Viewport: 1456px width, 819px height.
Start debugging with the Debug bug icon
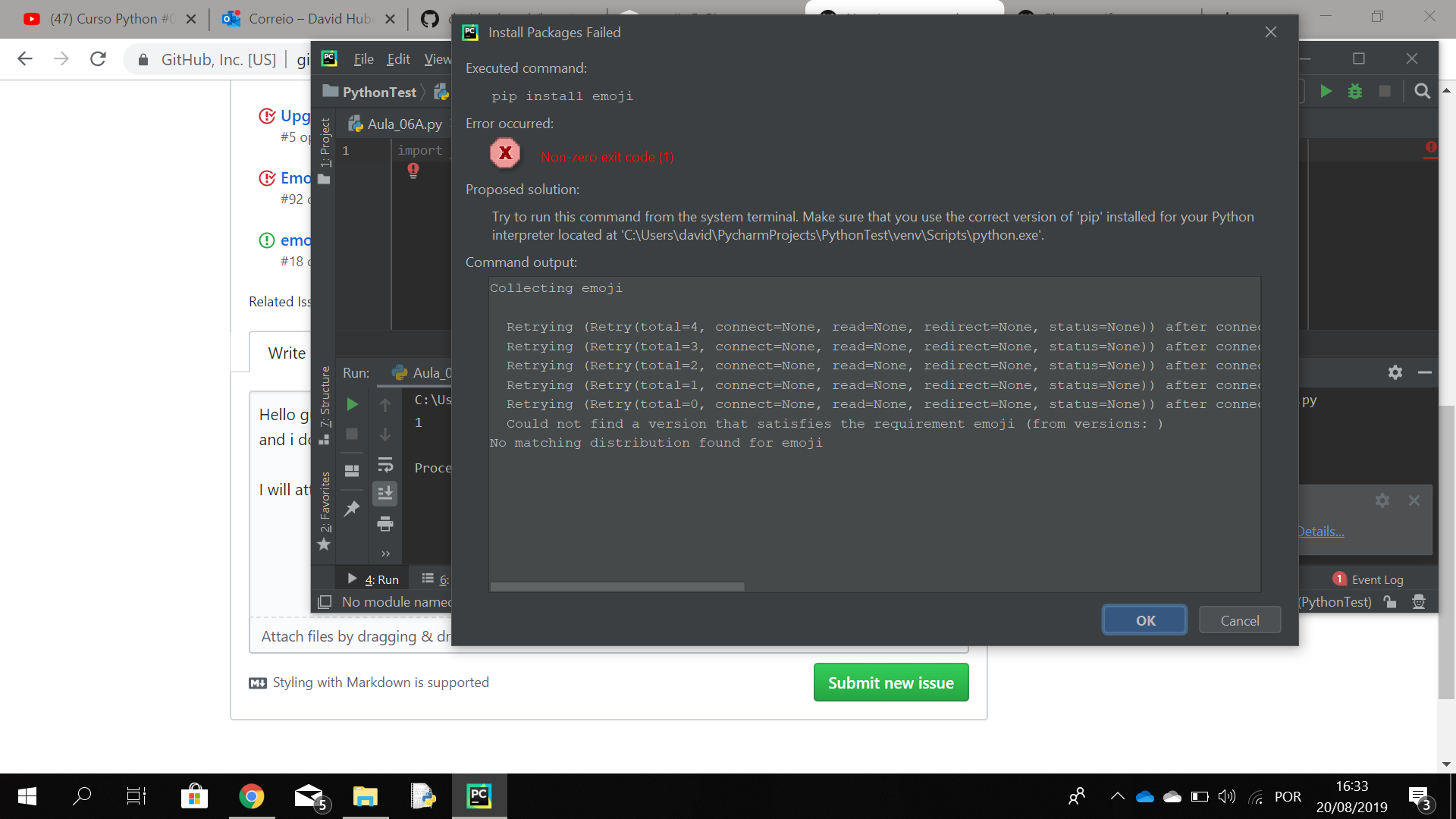tap(1357, 91)
